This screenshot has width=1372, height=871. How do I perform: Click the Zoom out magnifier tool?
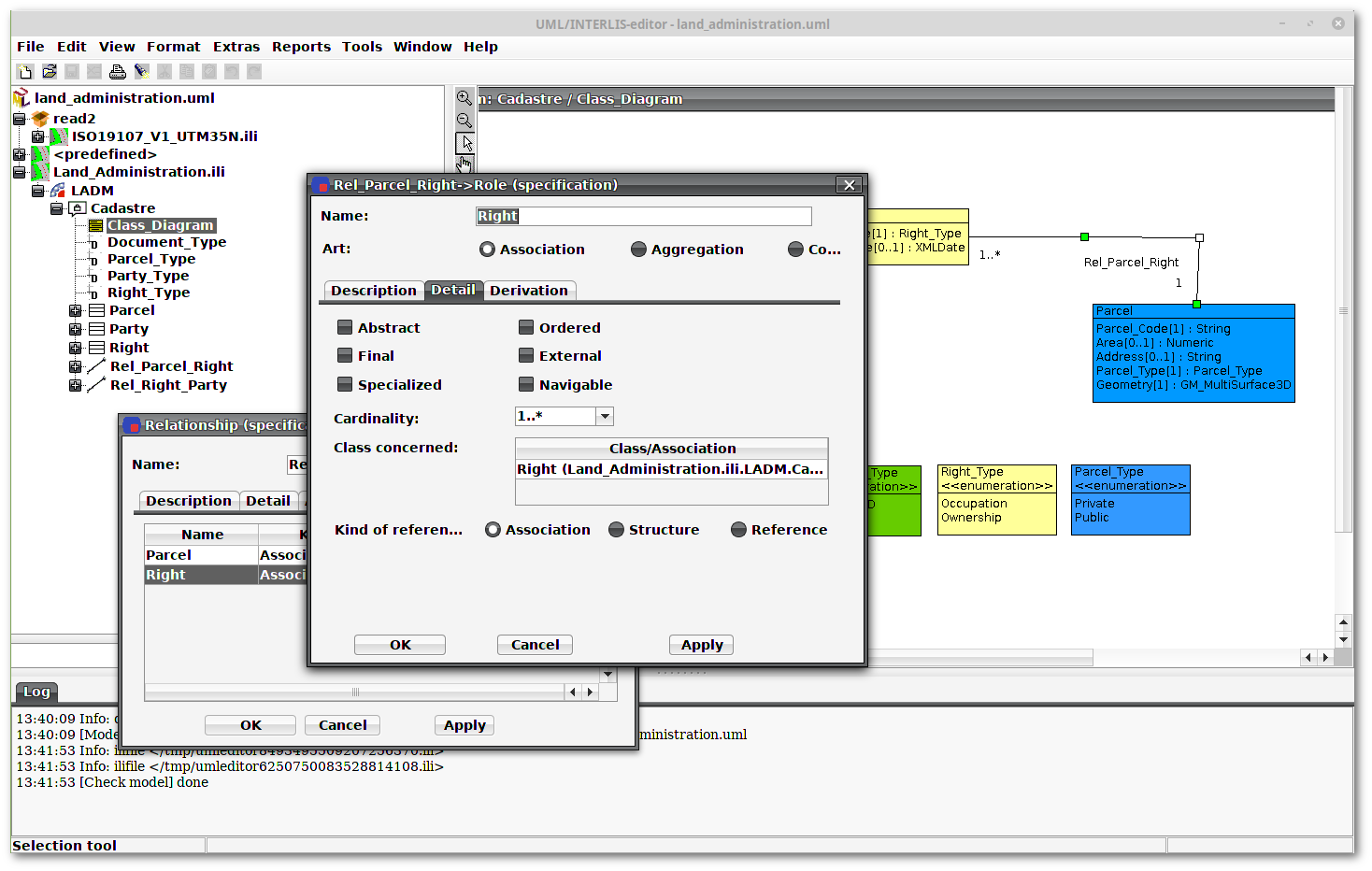tap(464, 121)
